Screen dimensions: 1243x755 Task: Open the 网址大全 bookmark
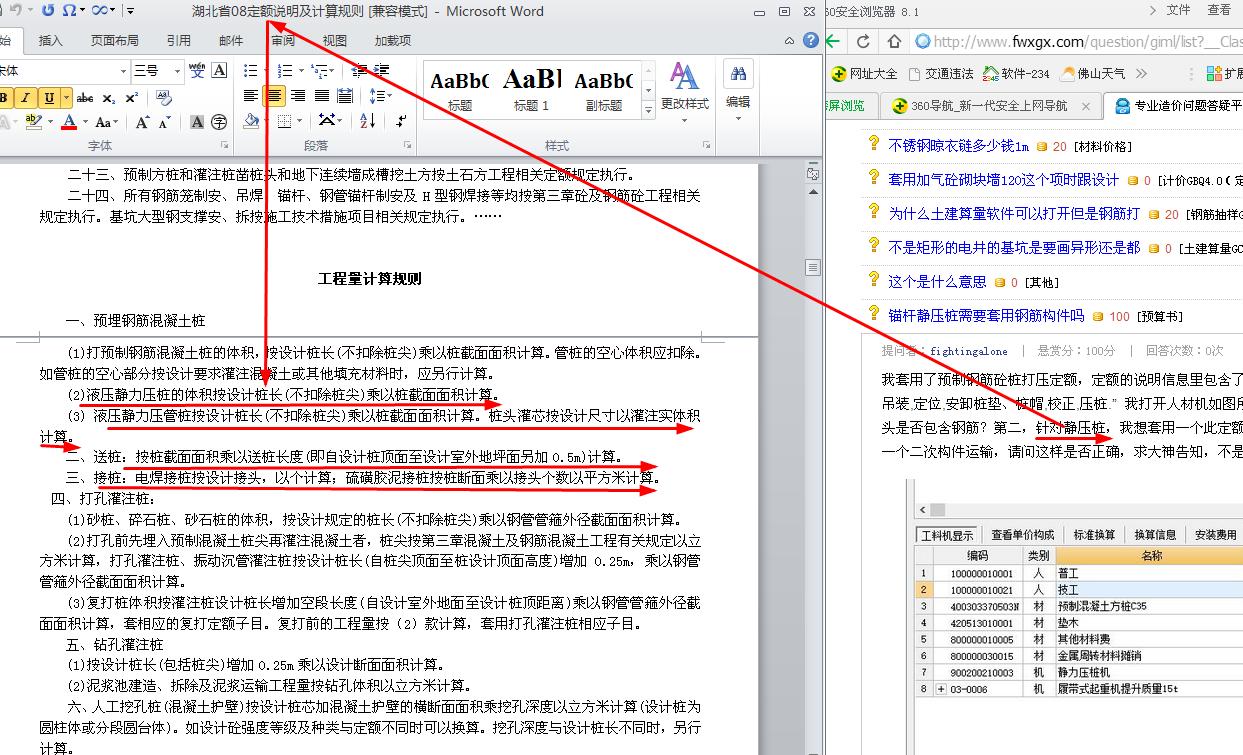(x=865, y=74)
